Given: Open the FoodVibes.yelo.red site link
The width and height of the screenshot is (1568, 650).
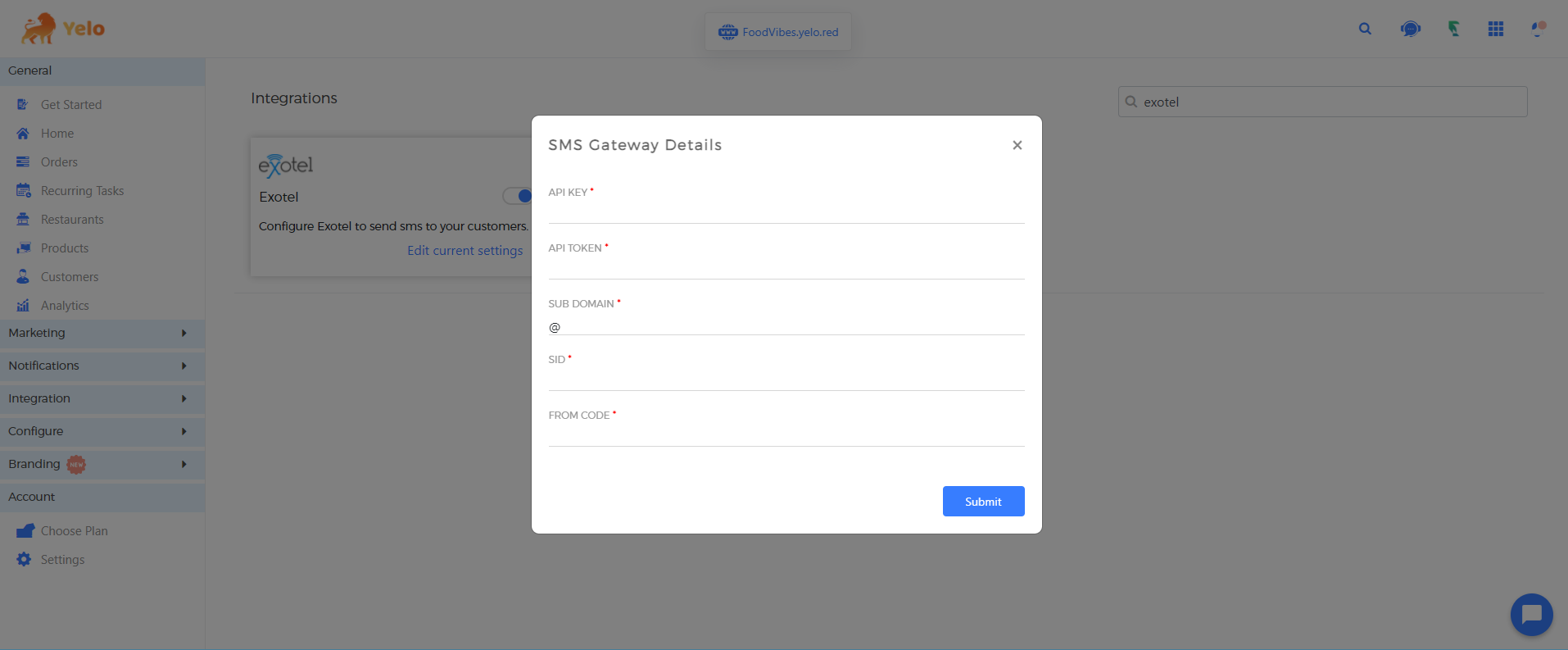Looking at the screenshot, I should coord(779,32).
